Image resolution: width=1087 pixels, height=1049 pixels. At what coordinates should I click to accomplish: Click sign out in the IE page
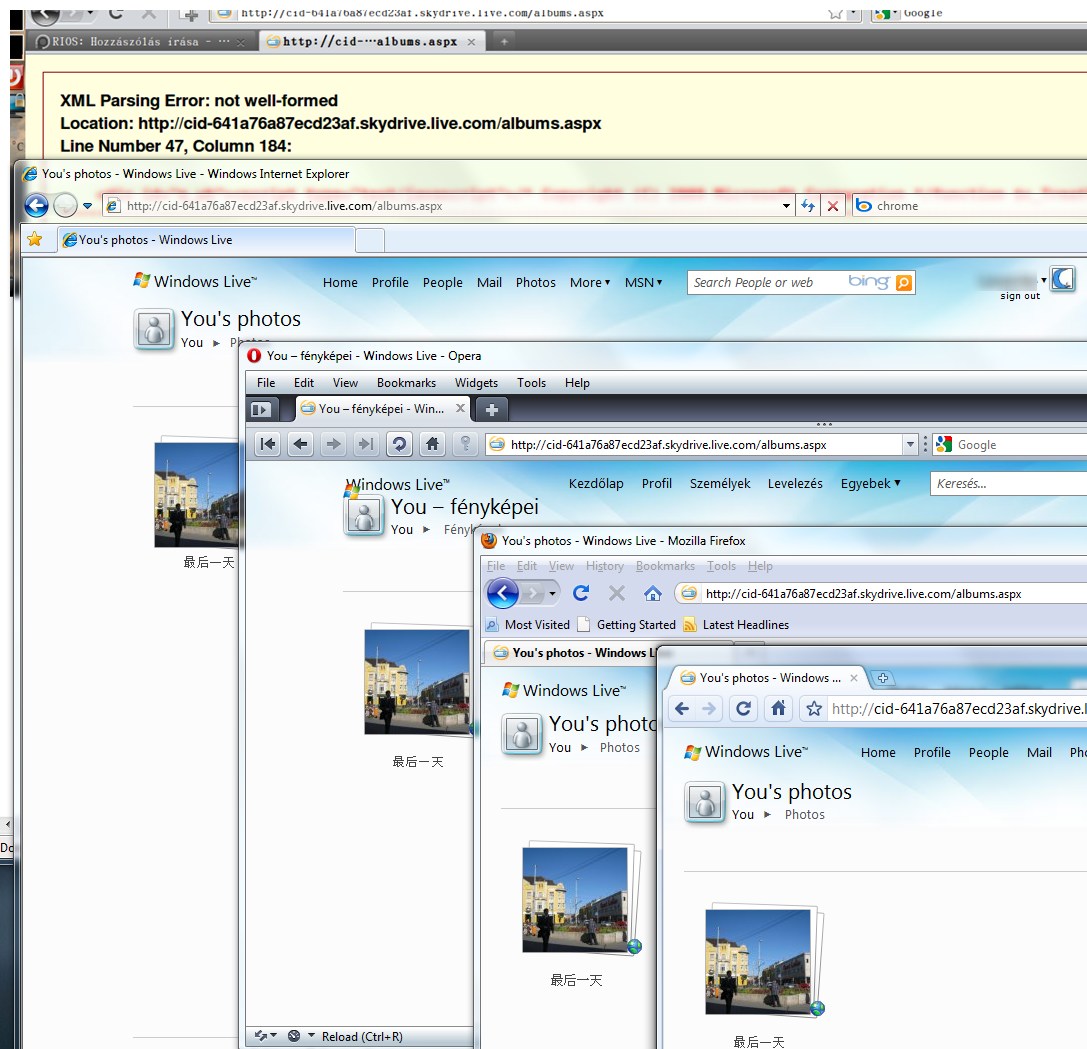tap(1020, 296)
